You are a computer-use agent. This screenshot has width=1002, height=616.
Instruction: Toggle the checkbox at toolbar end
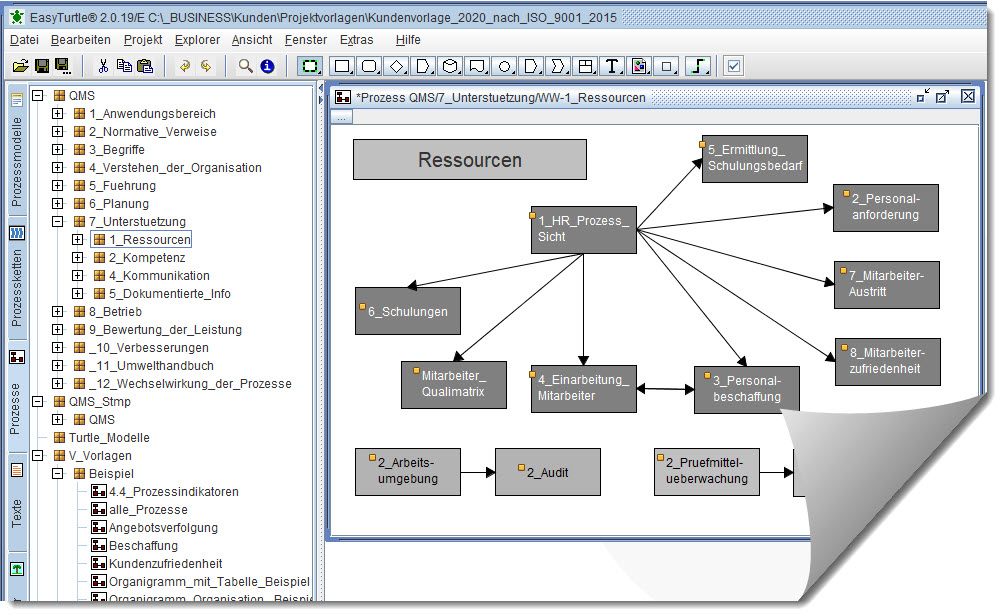pyautogui.click(x=734, y=66)
